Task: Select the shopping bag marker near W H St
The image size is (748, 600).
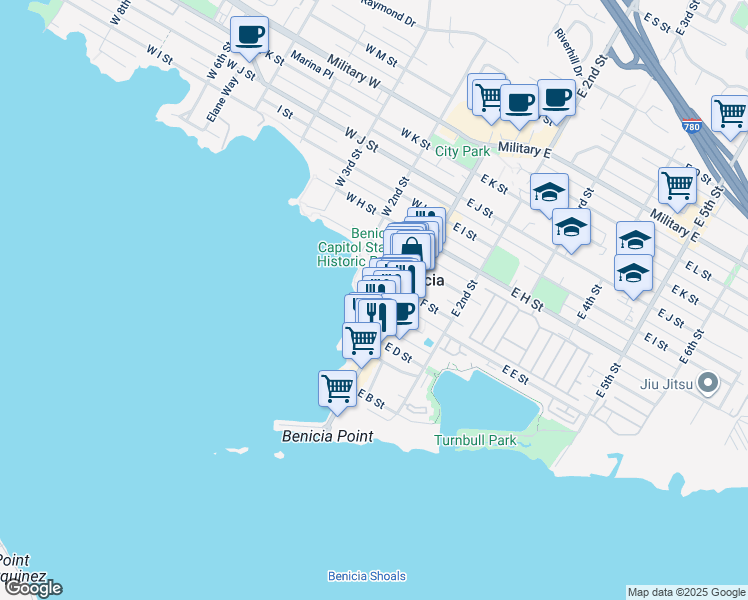Action: [x=412, y=248]
